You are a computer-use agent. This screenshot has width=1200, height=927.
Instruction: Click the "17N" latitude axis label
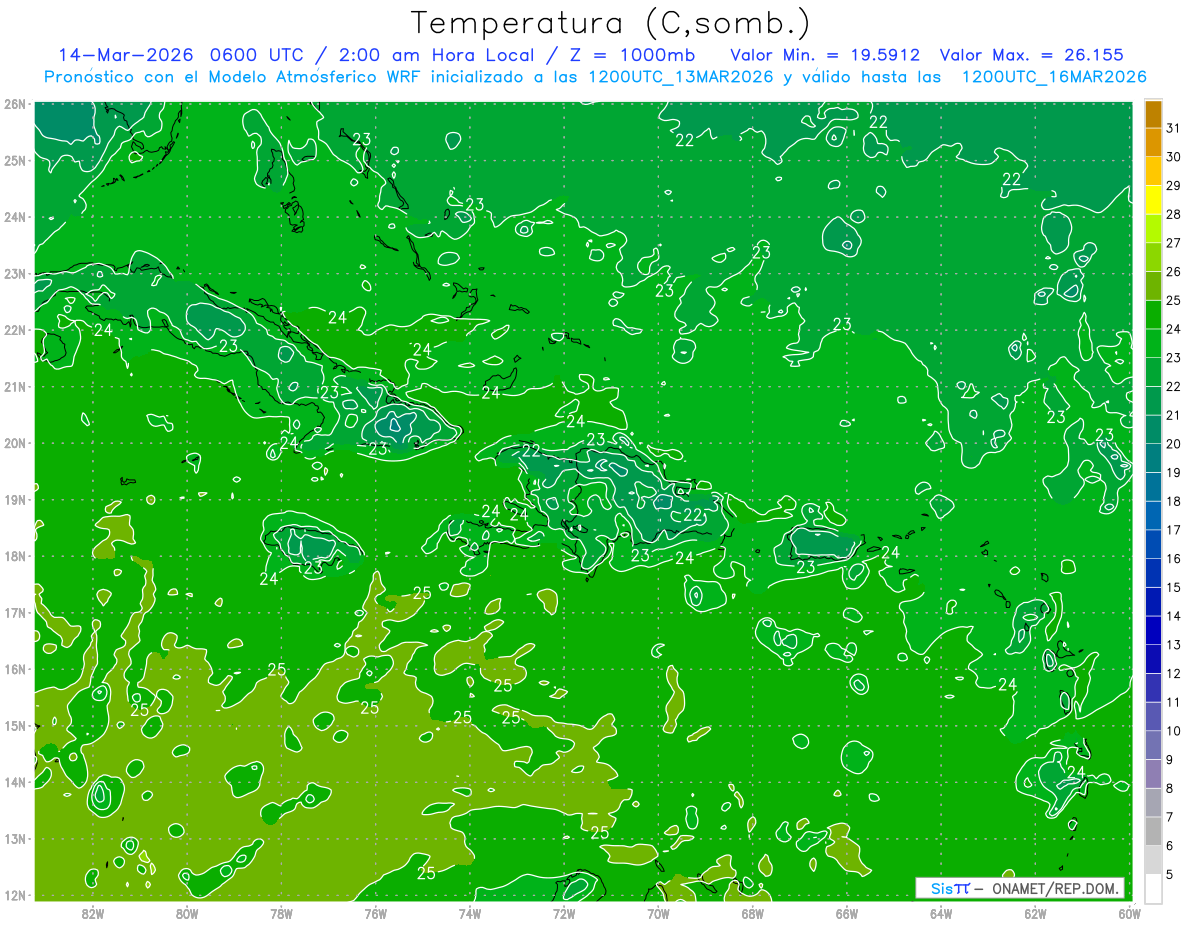pos(14,613)
